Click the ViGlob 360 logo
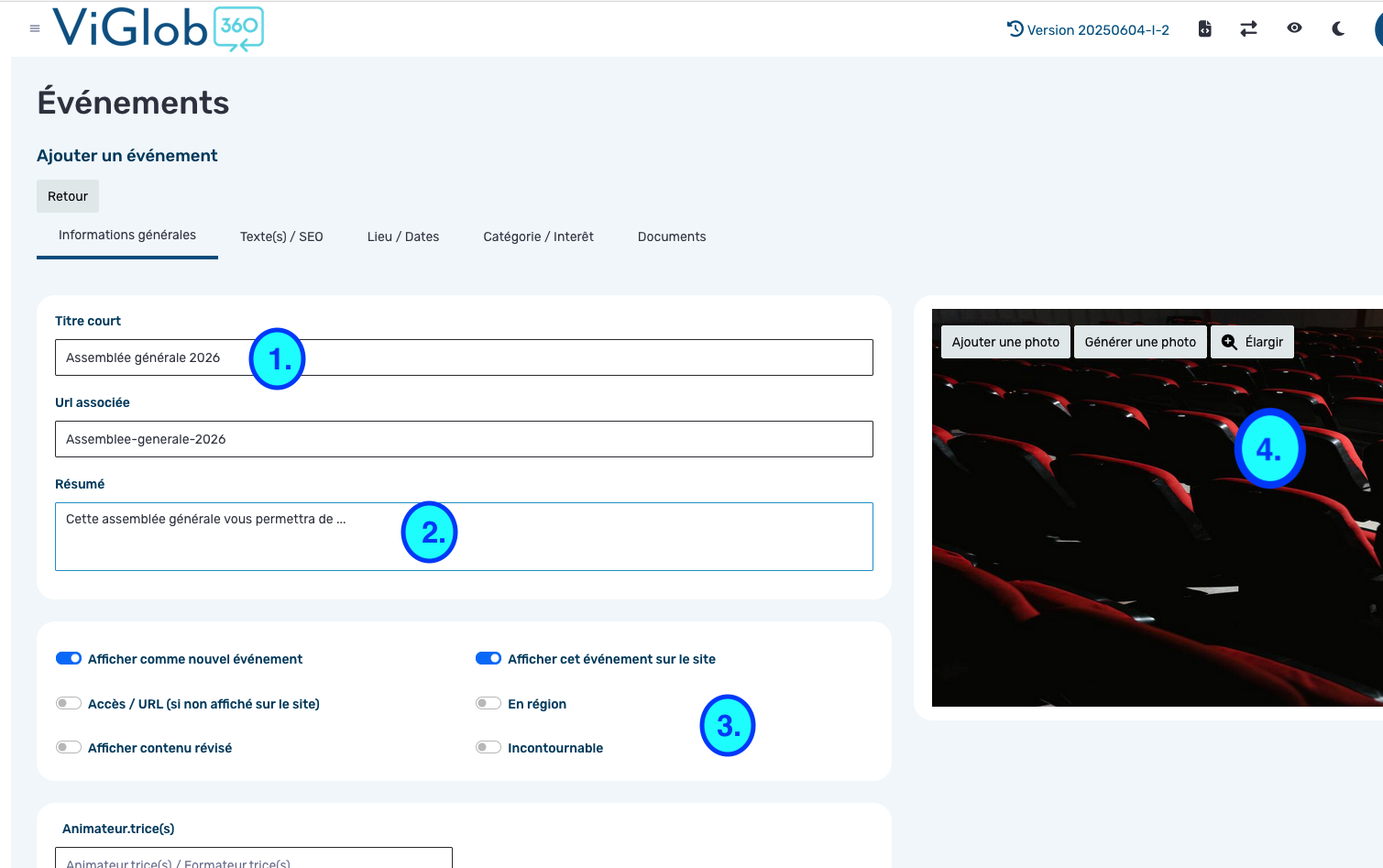Image resolution: width=1383 pixels, height=868 pixels. tap(159, 28)
